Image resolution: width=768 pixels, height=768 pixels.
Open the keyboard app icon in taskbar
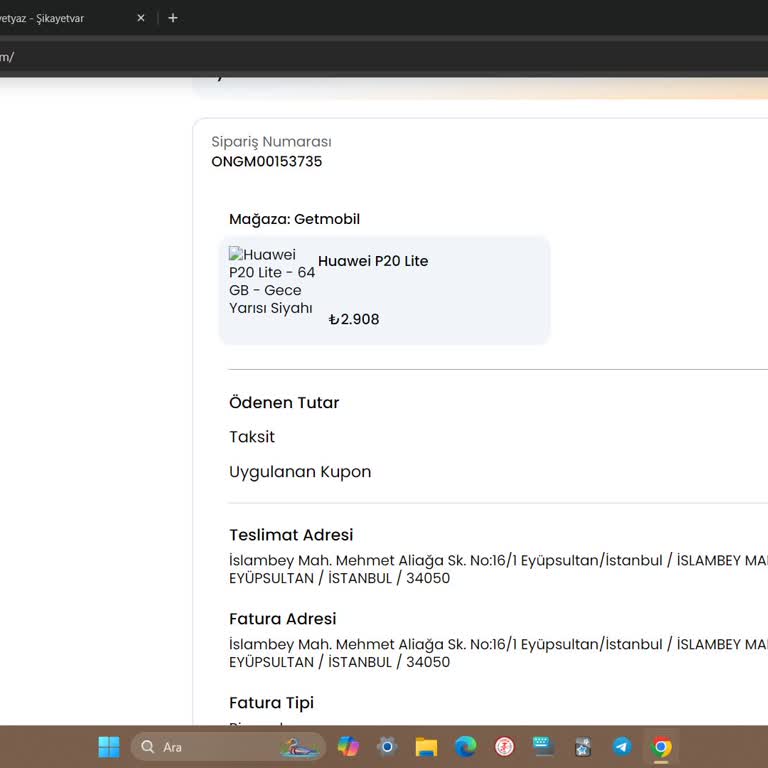tap(544, 747)
